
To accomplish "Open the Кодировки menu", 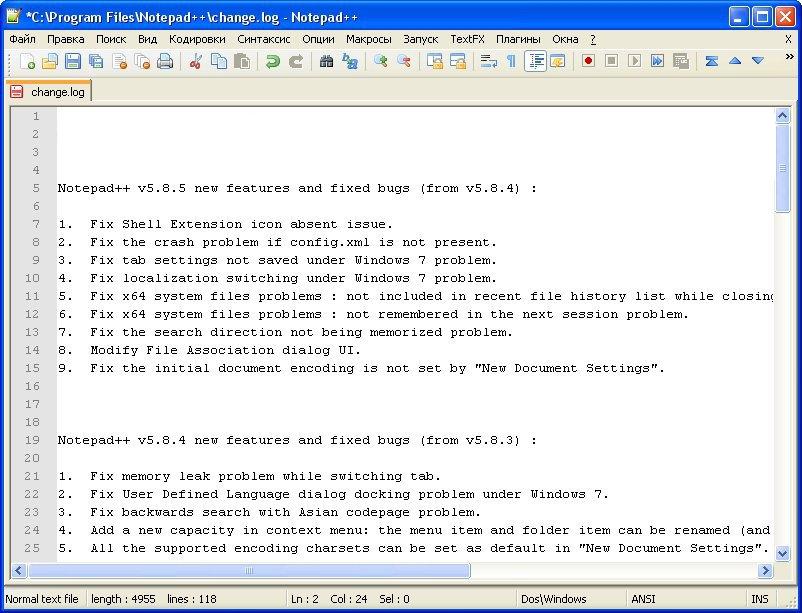I will tap(197, 39).
